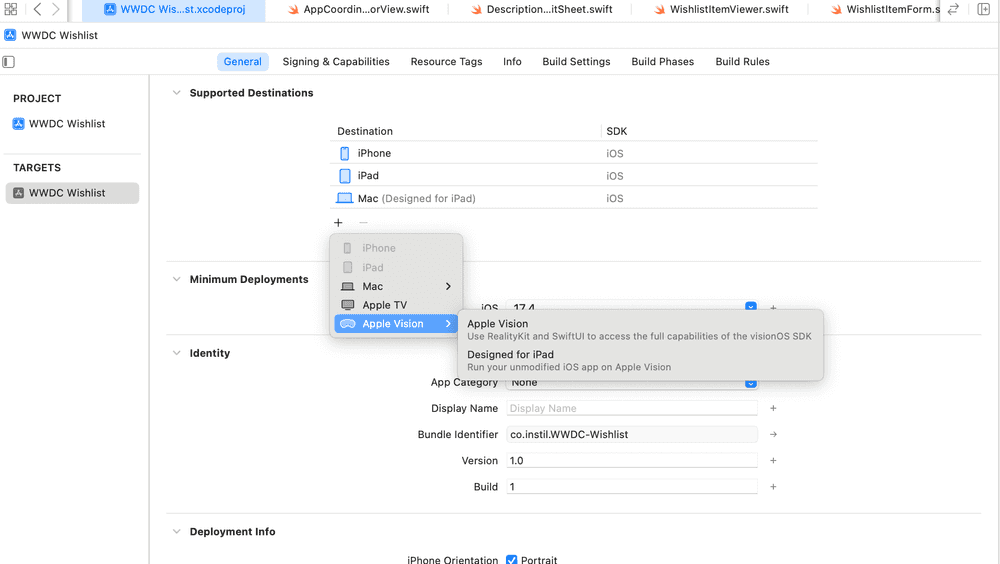Viewport: 1000px width, 564px height.
Task: Toggle Portrait orientation checkbox
Action: pos(511,560)
